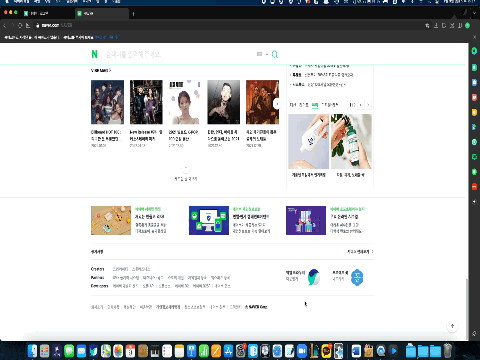Go to next shopping page arrow
Image resolution: width=480 pixels, height=360 pixels.
pyautogui.click(x=368, y=105)
